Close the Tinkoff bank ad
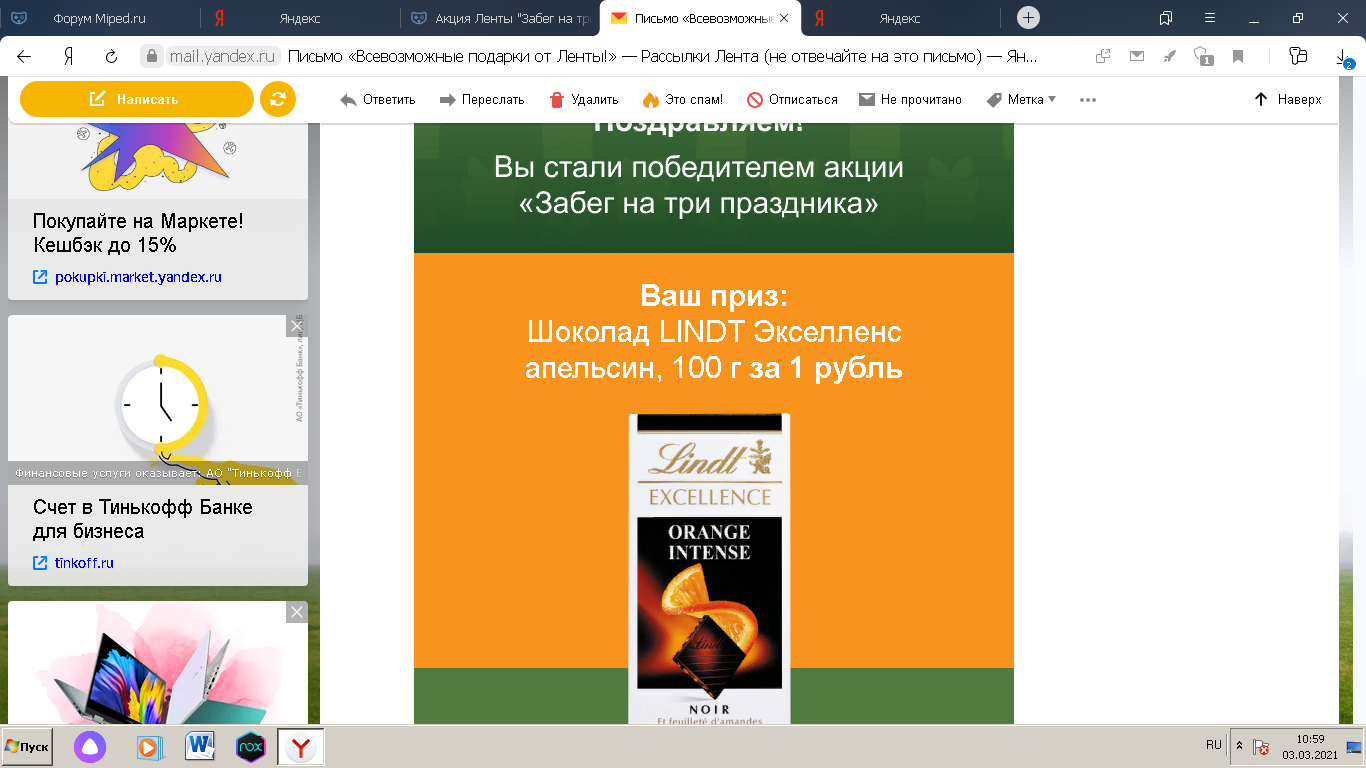Image resolution: width=1366 pixels, height=768 pixels. point(297,326)
